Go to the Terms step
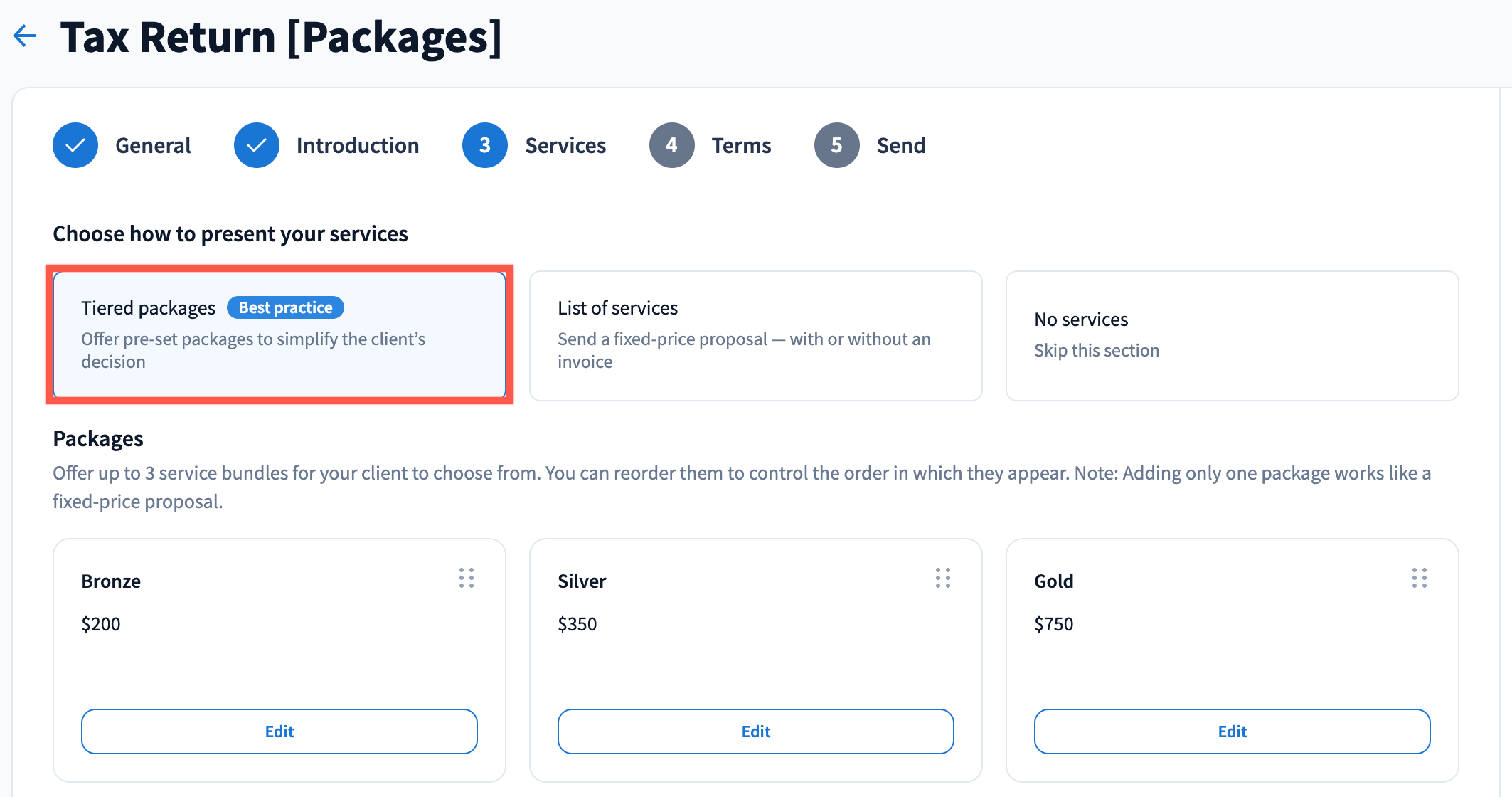This screenshot has height=797, width=1512. point(741,145)
